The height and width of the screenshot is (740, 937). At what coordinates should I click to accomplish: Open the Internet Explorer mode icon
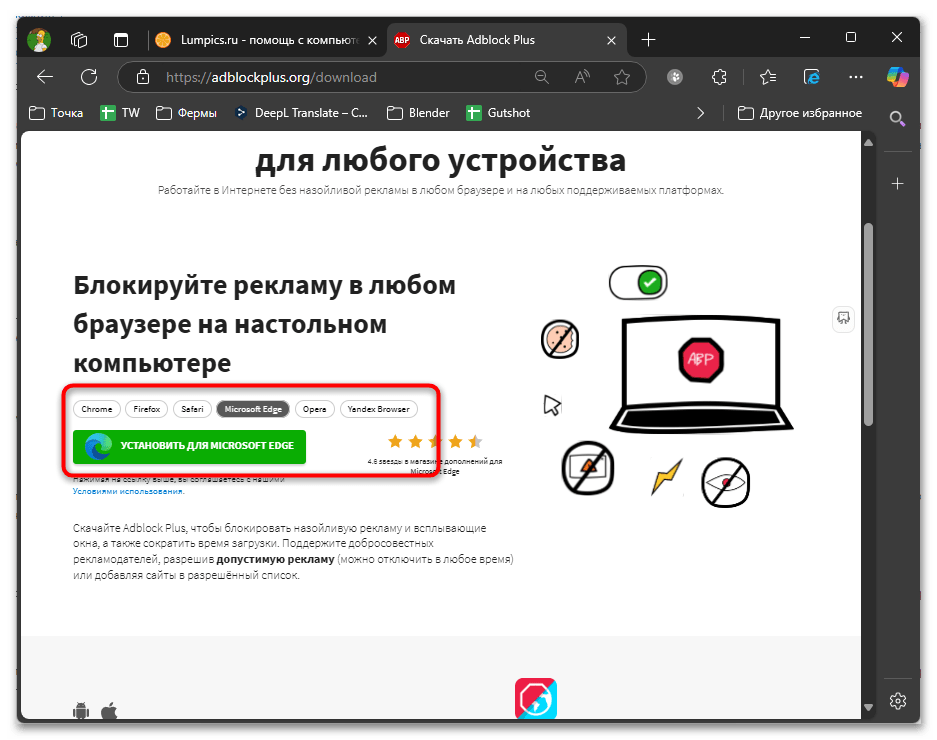[812, 77]
